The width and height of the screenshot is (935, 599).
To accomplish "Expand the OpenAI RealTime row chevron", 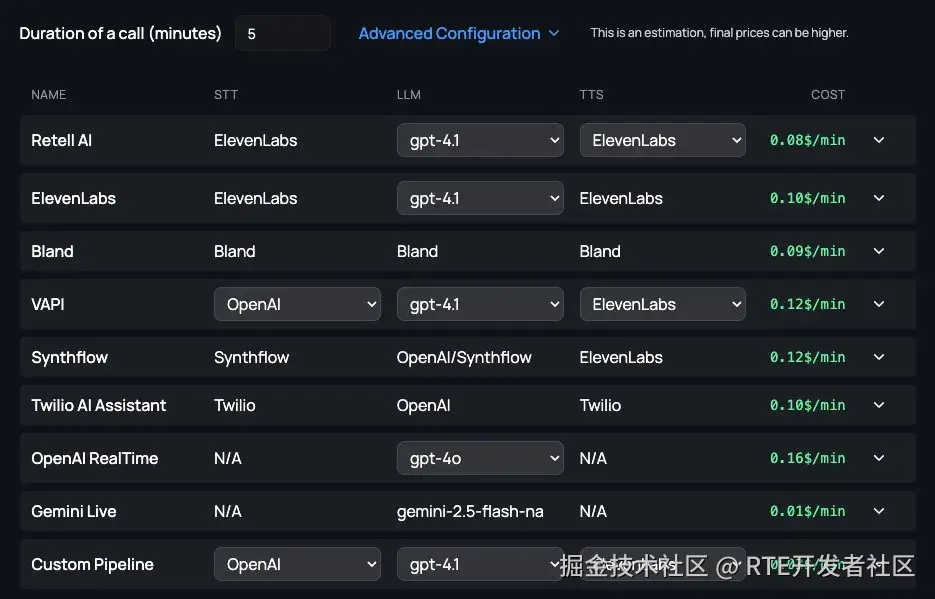I will [x=879, y=458].
